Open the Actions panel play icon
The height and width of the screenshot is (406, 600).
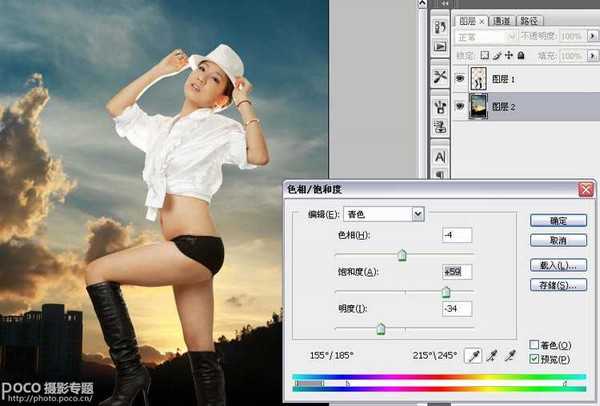[x=440, y=47]
